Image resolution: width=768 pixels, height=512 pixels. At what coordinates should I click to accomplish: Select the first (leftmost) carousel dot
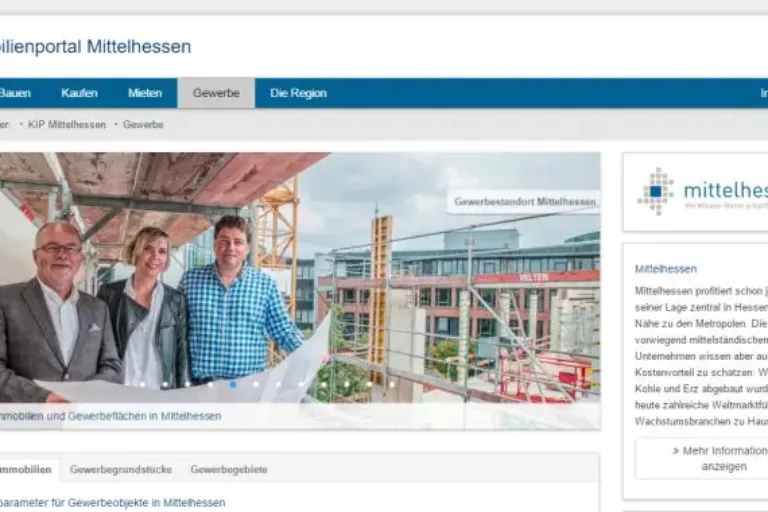[x=143, y=385]
